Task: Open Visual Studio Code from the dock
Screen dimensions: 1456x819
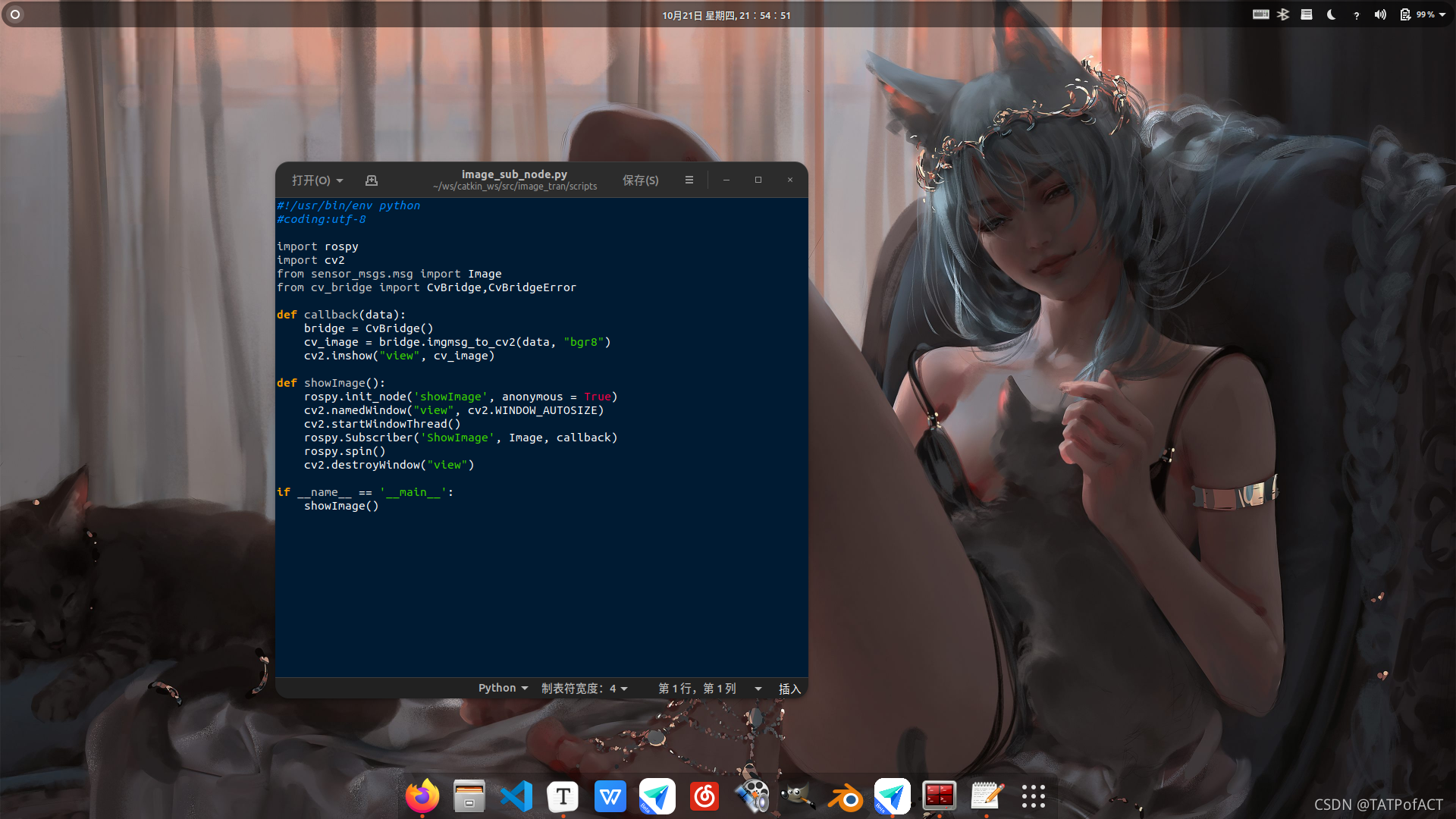Action: tap(516, 797)
